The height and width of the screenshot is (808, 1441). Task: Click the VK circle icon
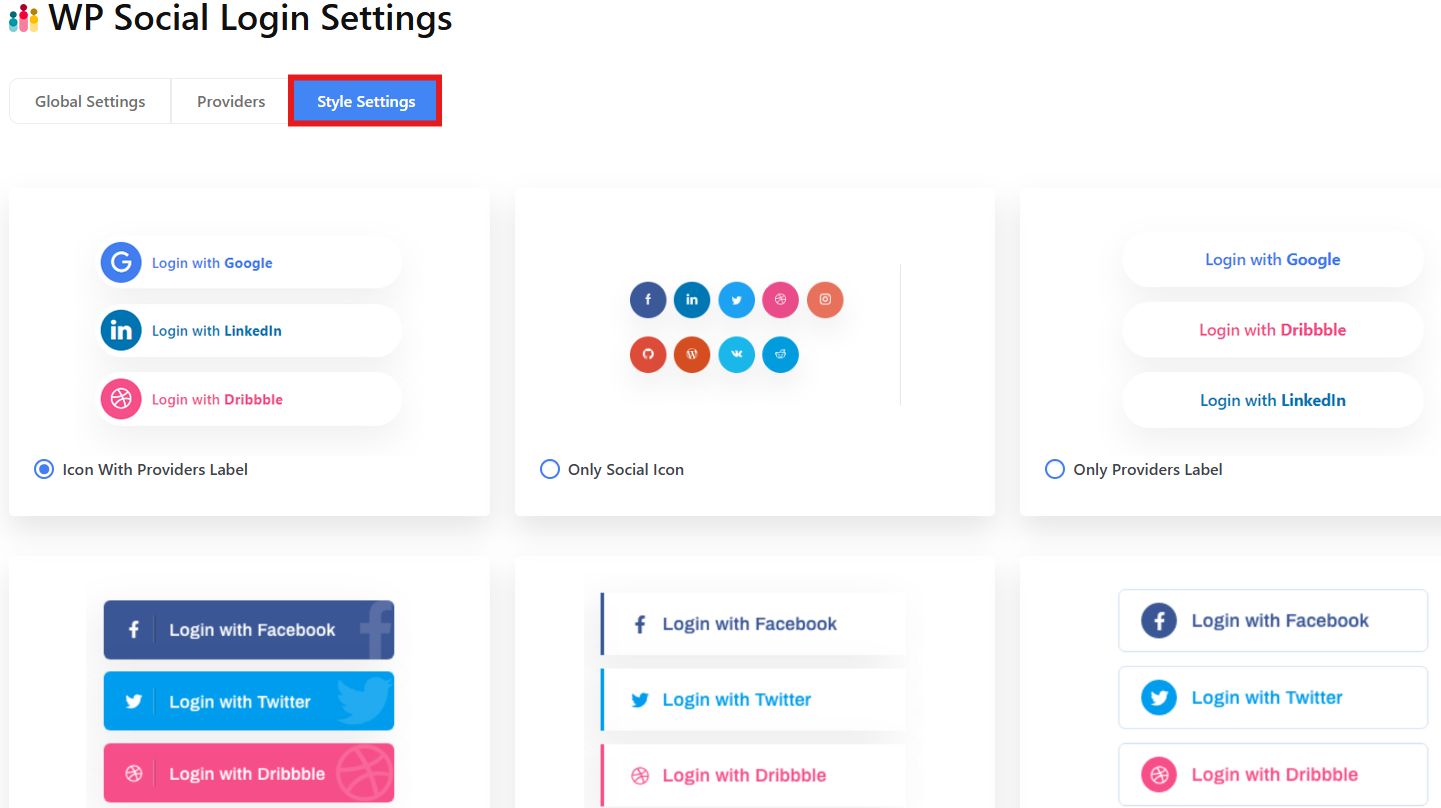pos(736,355)
